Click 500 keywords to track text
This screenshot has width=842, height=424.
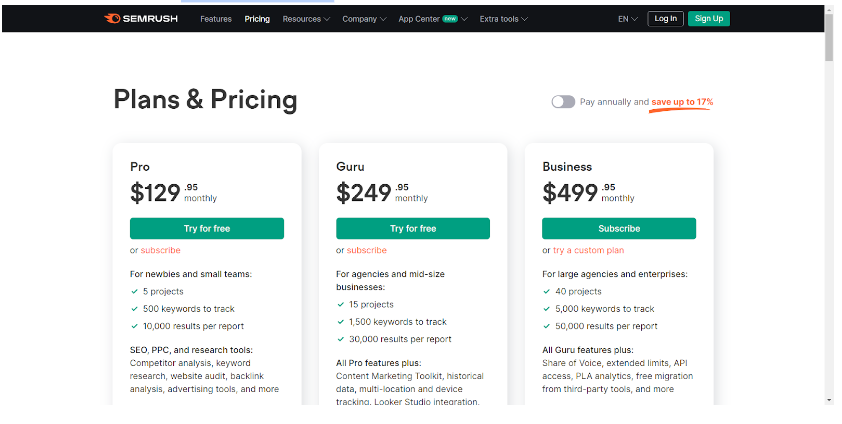[x=189, y=309]
